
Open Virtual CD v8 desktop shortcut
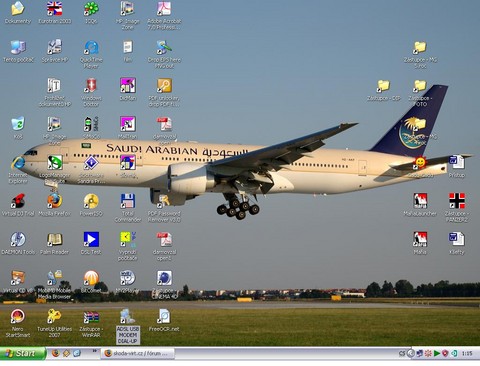click(18, 278)
